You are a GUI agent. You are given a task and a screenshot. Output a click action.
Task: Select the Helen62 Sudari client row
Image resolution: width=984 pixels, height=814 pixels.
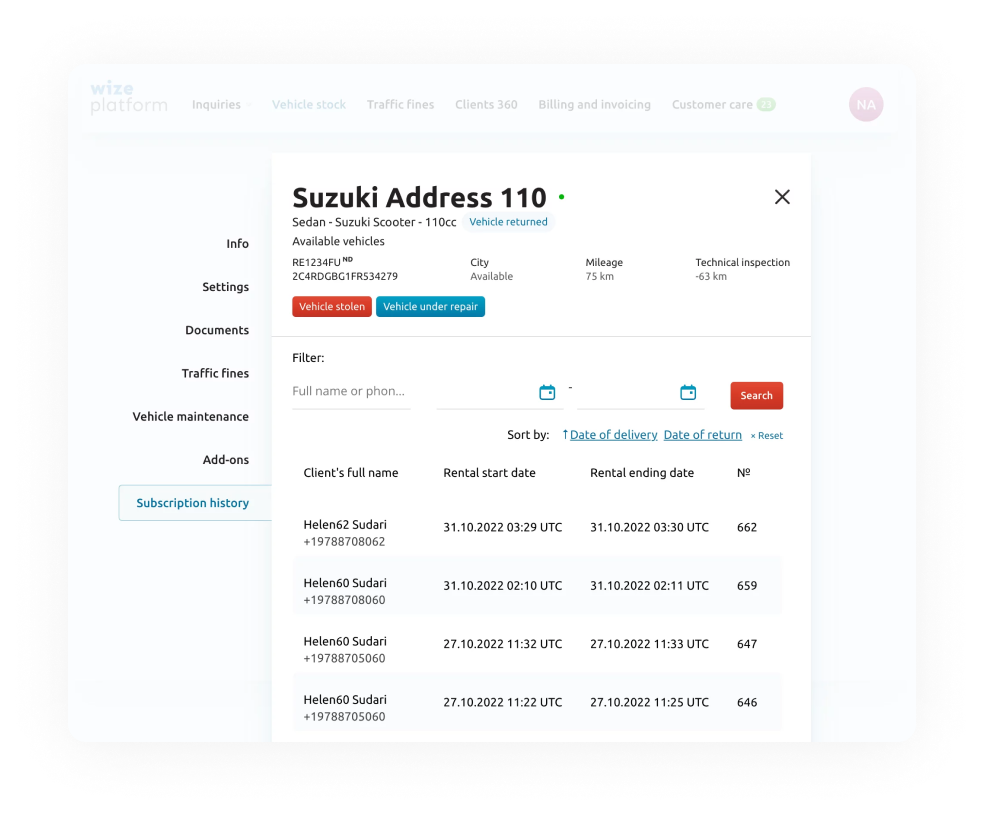click(x=538, y=532)
